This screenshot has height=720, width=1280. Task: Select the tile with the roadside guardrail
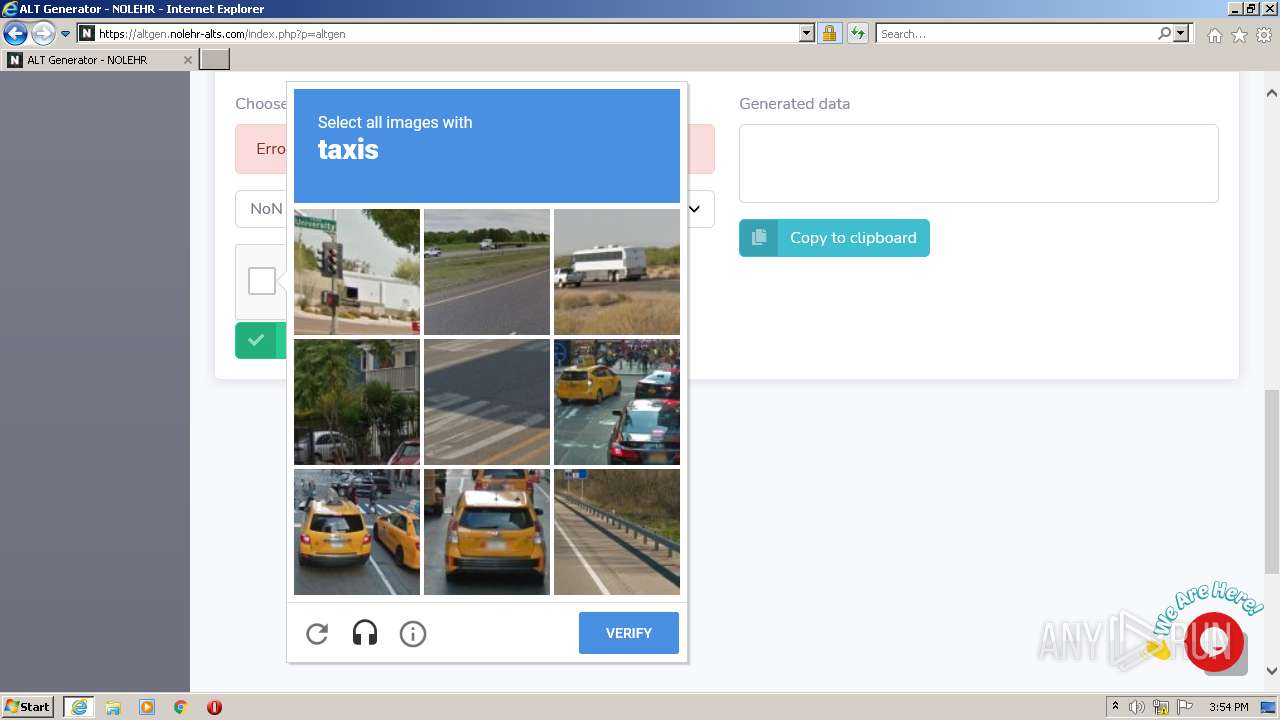617,532
